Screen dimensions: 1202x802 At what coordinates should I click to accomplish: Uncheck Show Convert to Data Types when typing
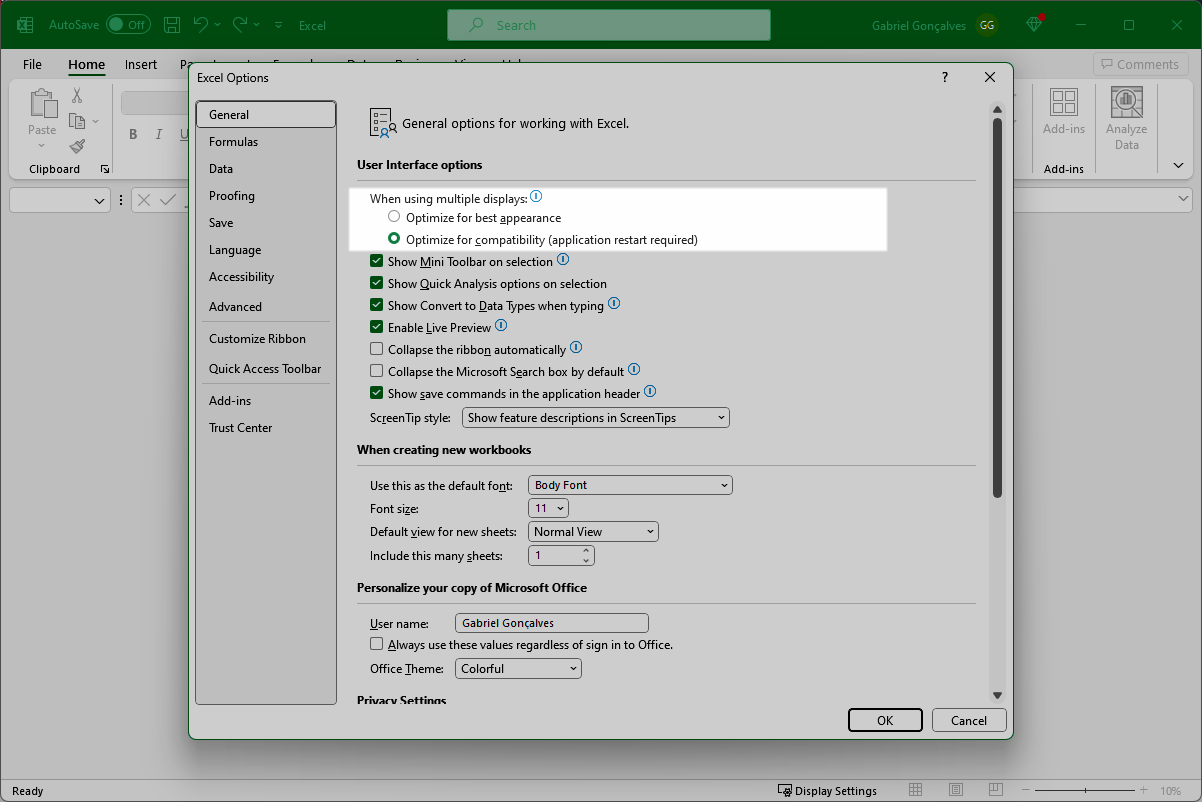pos(377,305)
